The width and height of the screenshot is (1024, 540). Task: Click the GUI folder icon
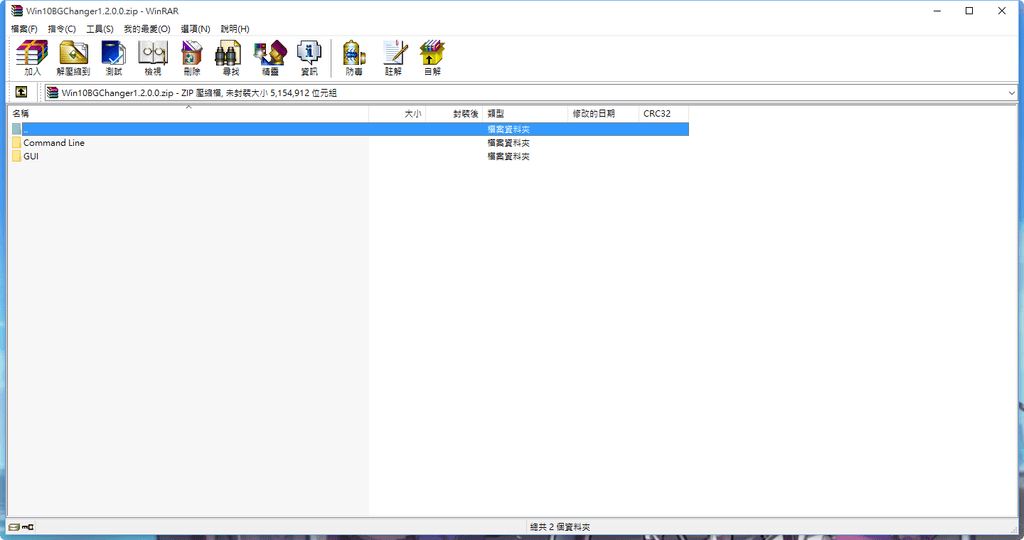pos(16,156)
